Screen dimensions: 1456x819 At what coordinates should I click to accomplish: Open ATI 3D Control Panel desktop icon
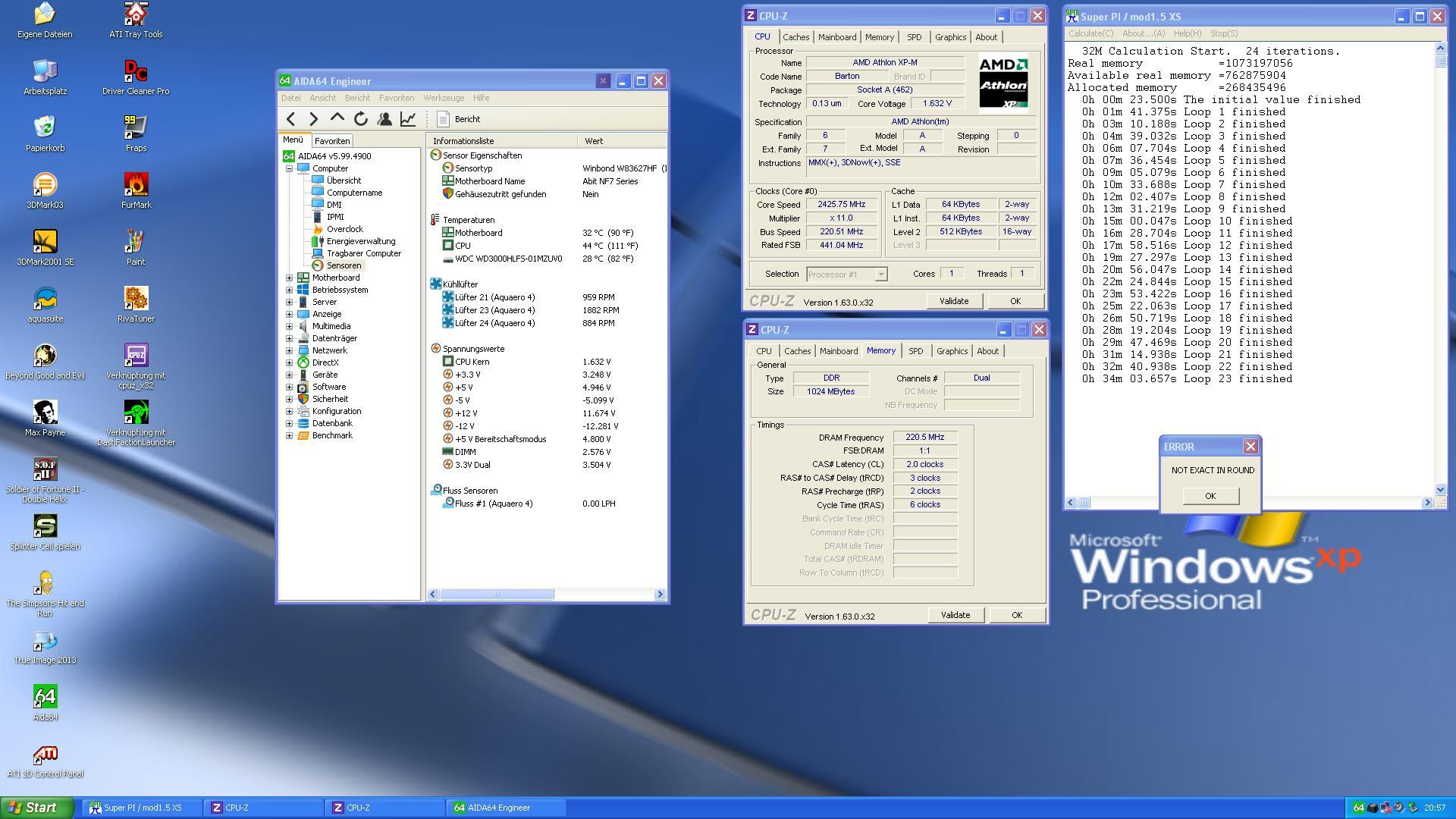pyautogui.click(x=45, y=760)
